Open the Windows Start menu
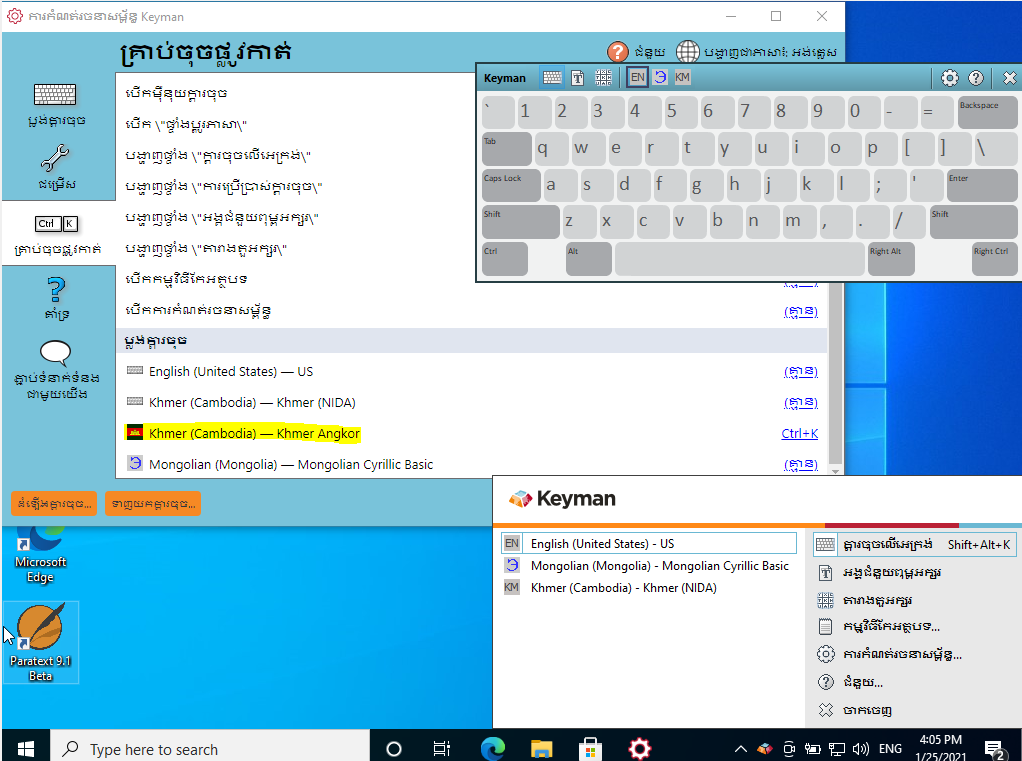Screen dimensions: 1022x761 [x=25, y=748]
